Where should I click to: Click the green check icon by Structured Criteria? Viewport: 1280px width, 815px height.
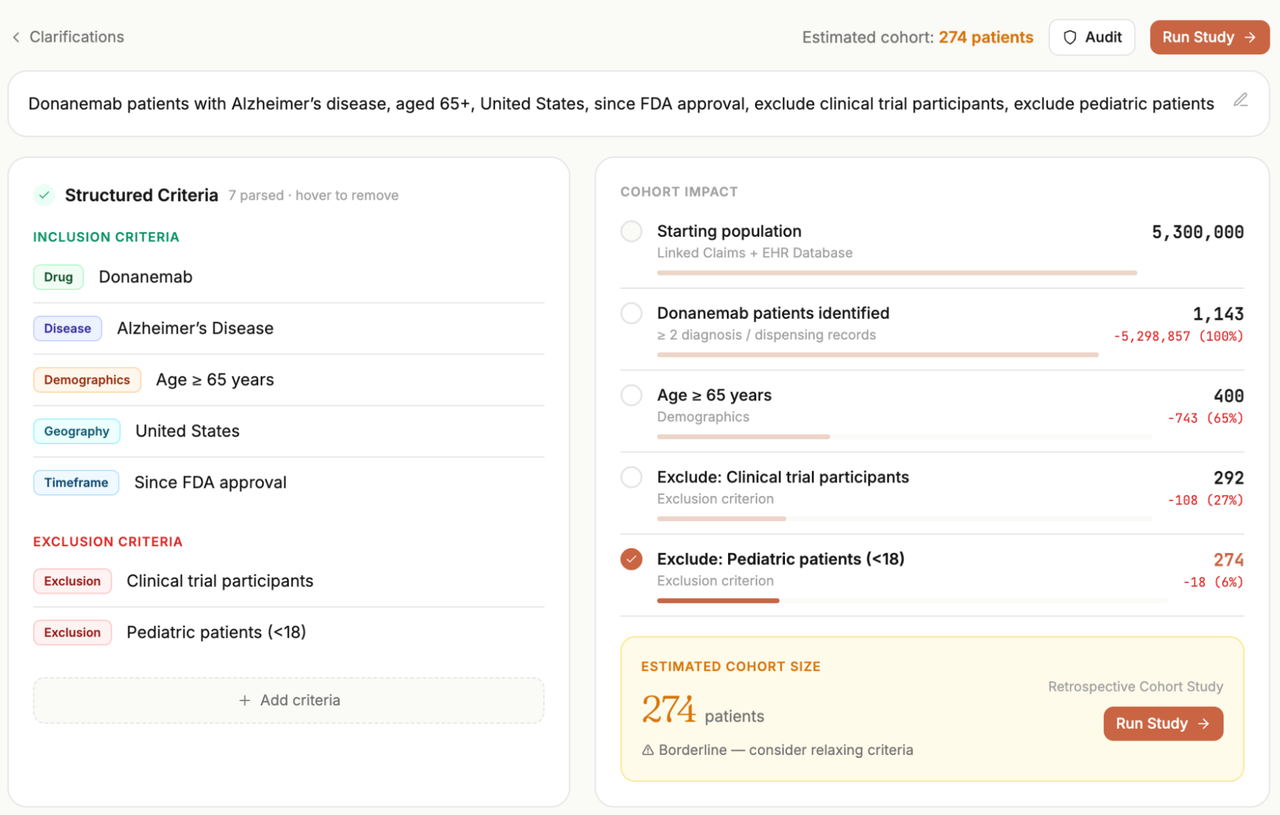(x=44, y=195)
